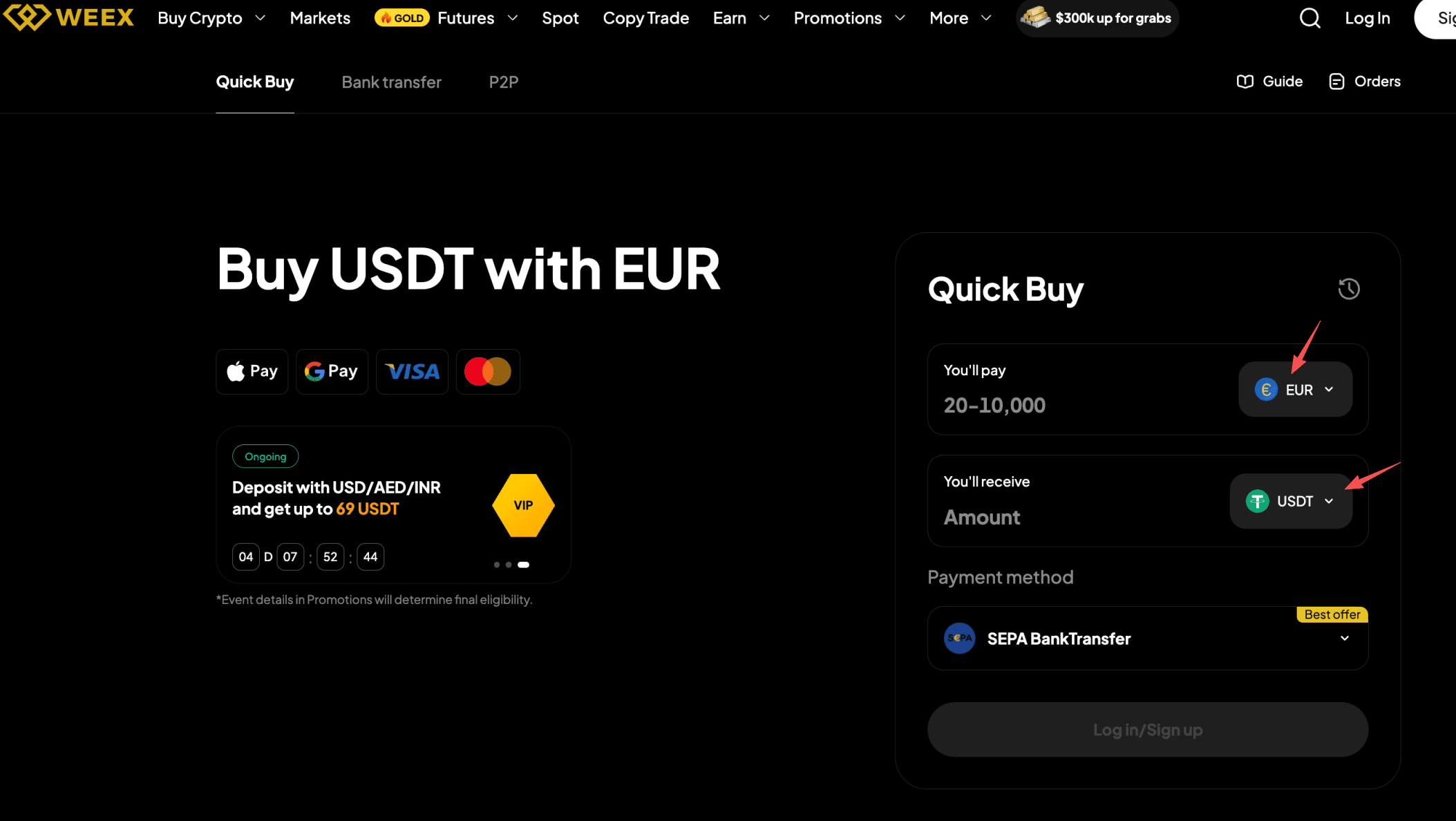Expand the USDT crypto selector
This screenshot has height=821, width=1456.
pos(1290,501)
